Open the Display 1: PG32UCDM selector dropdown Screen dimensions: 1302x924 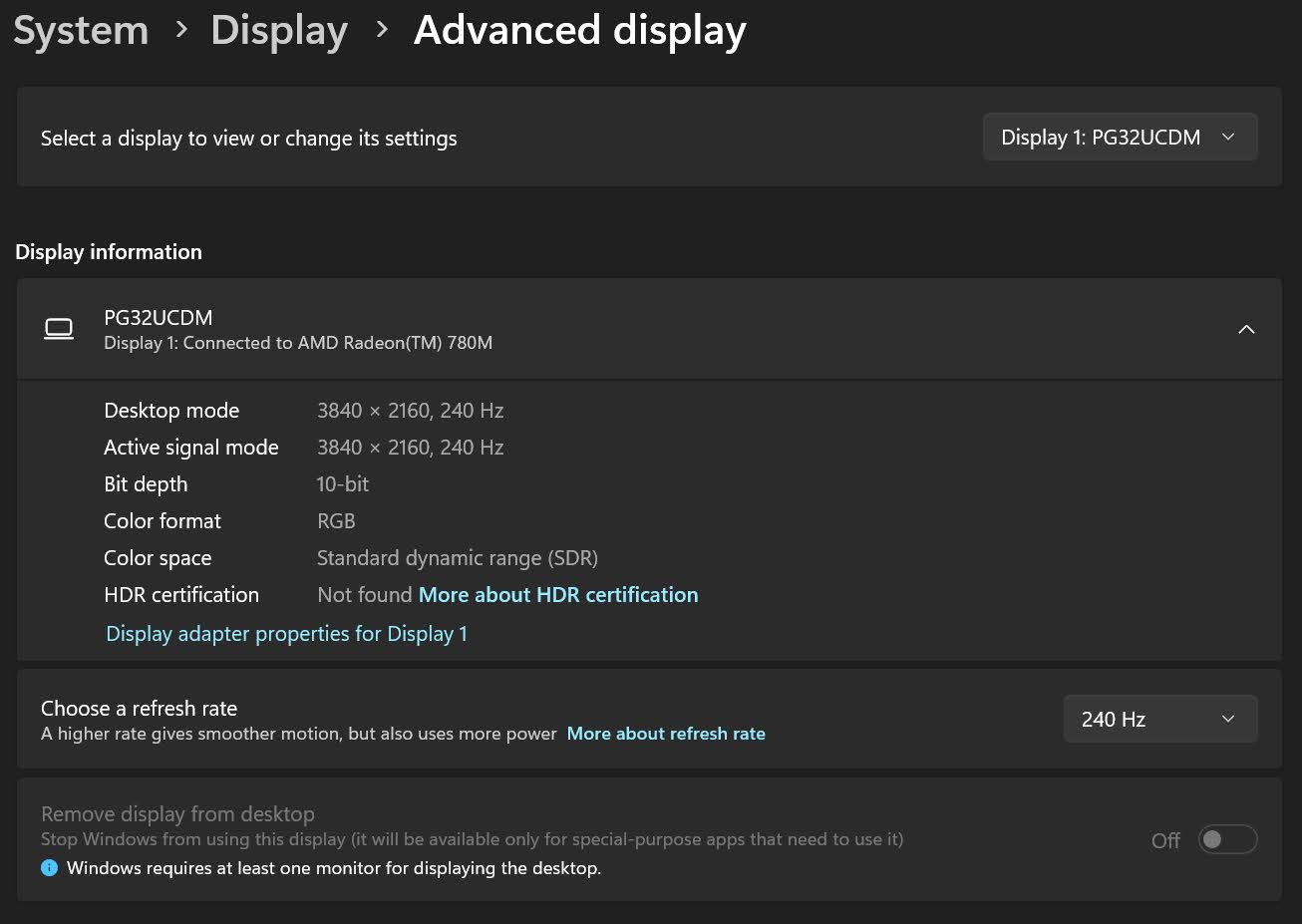(x=1120, y=138)
